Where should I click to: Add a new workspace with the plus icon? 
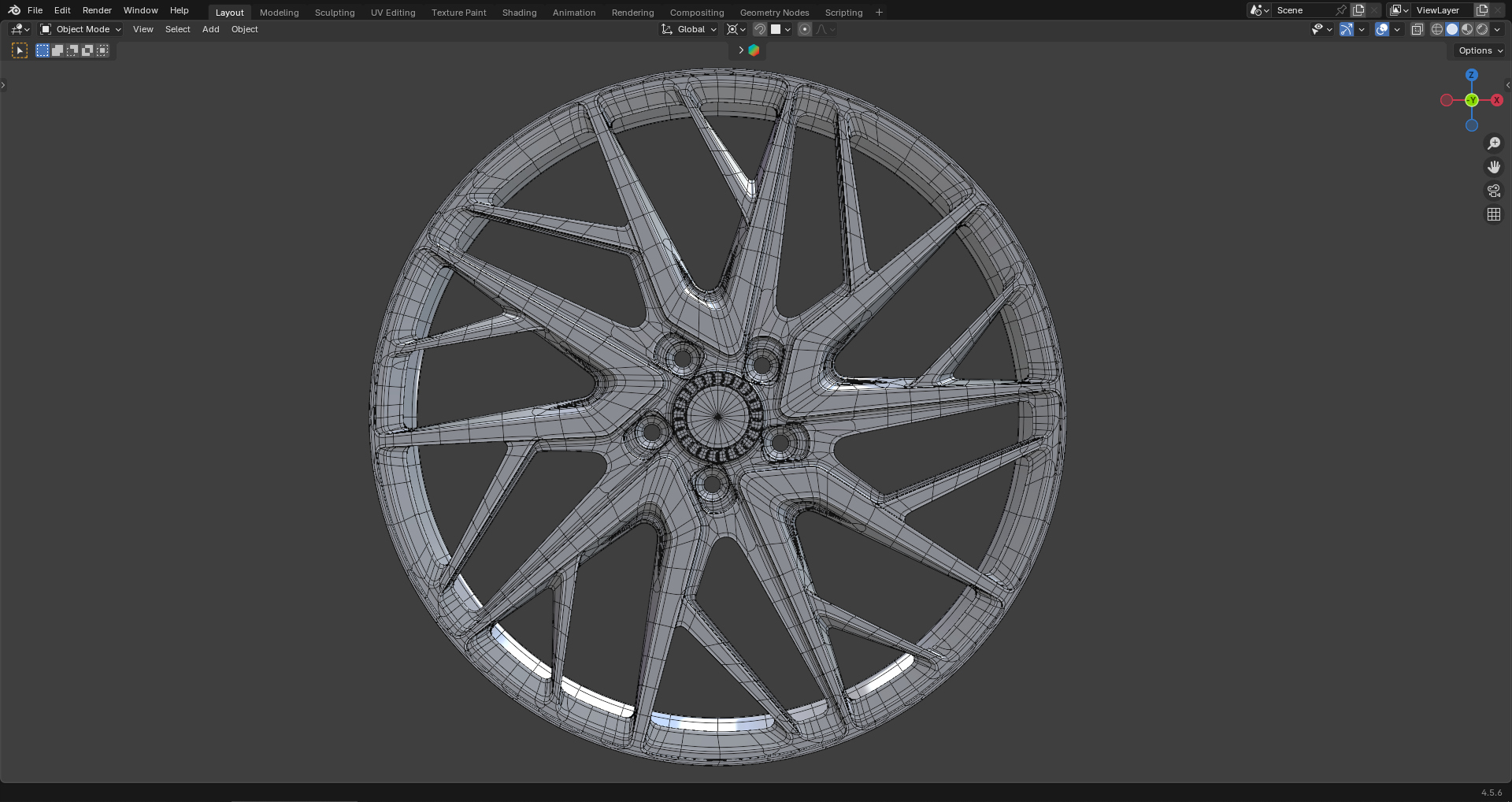[879, 12]
